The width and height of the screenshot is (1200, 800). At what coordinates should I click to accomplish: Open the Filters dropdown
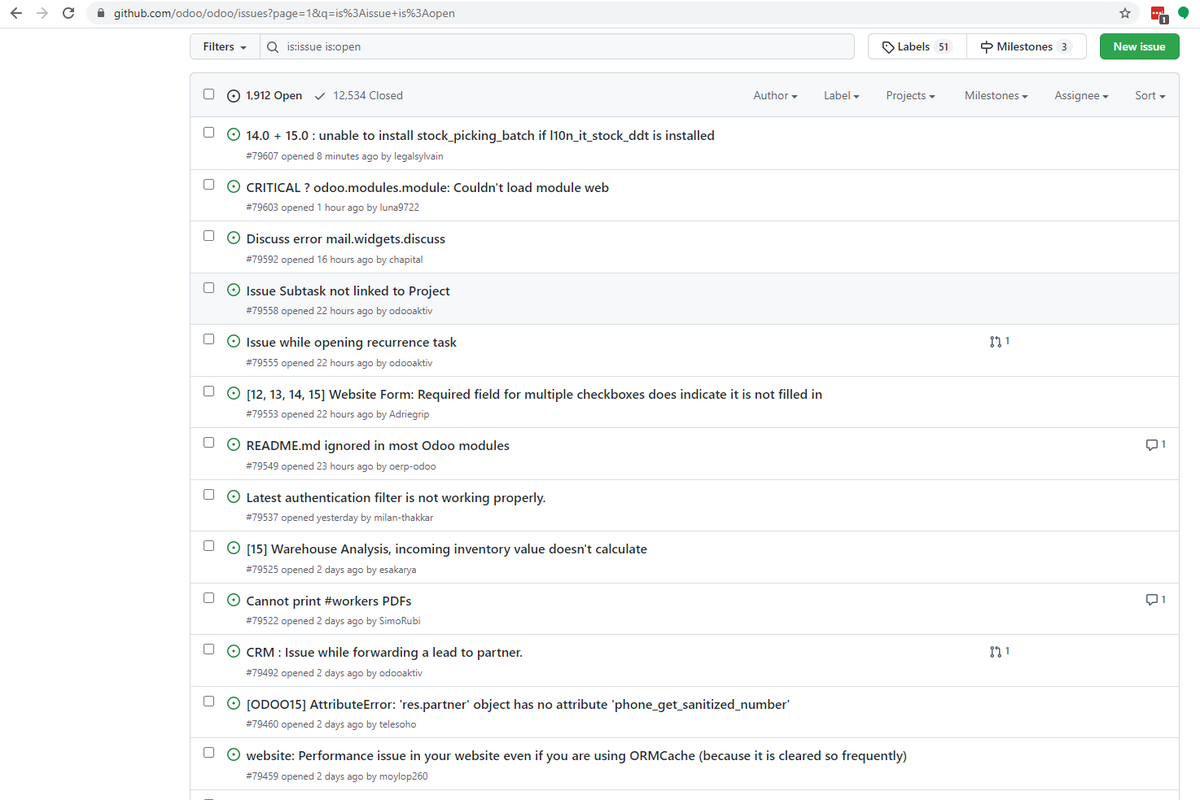(x=225, y=47)
